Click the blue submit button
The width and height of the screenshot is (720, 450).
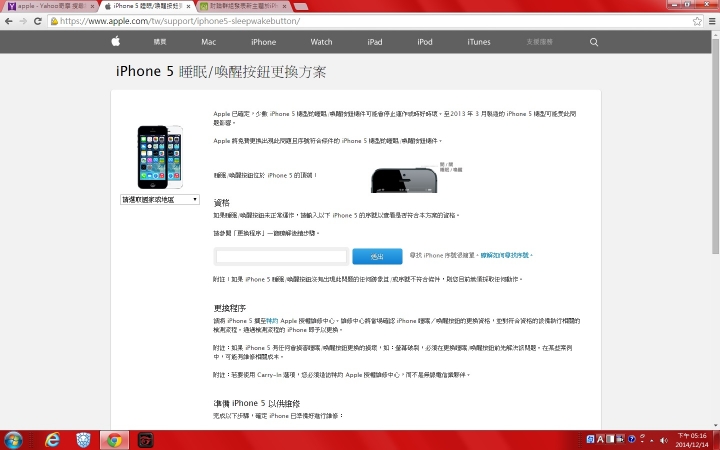(x=377, y=256)
